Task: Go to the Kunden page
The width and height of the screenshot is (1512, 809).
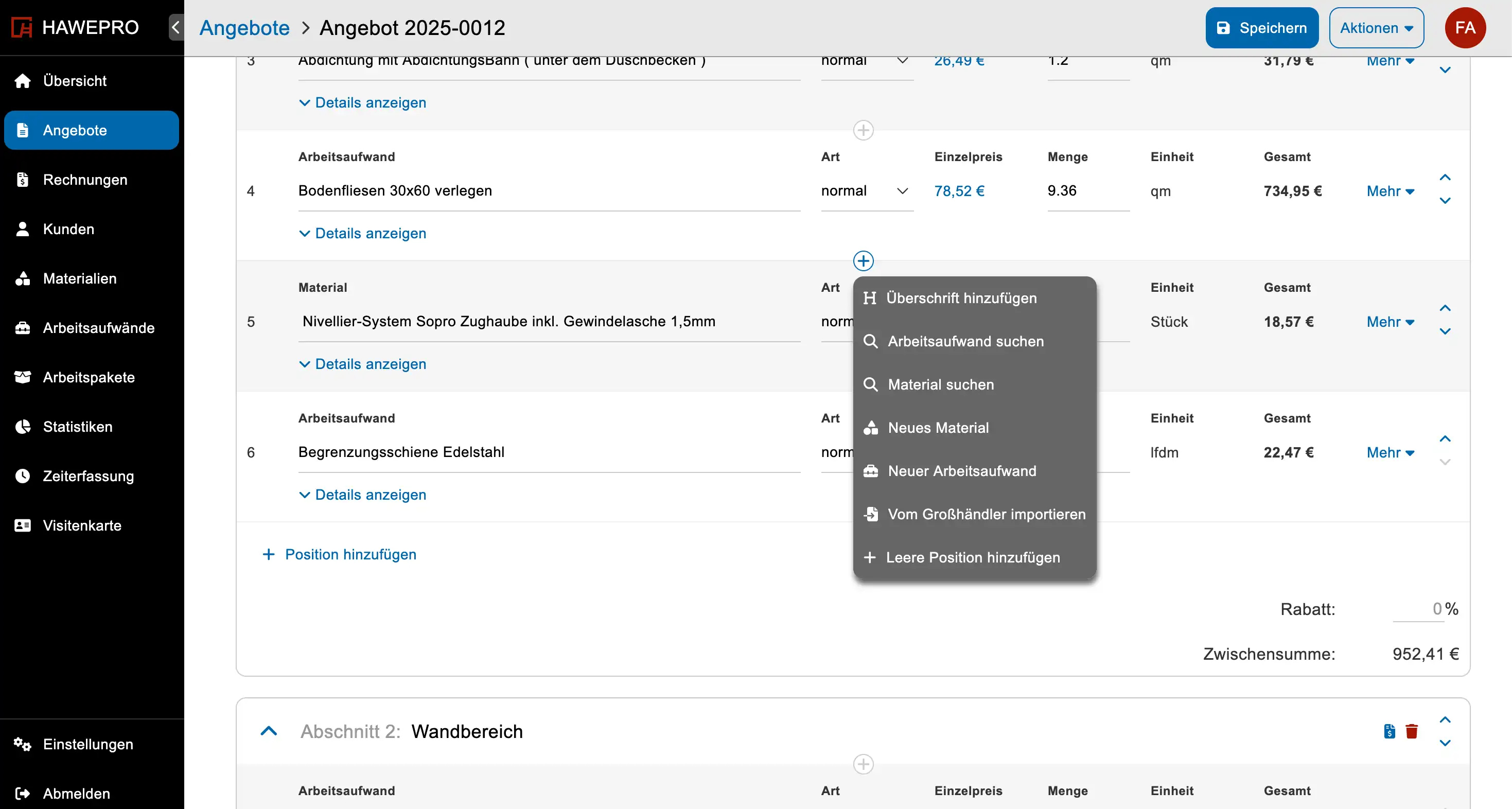Action: (92, 229)
